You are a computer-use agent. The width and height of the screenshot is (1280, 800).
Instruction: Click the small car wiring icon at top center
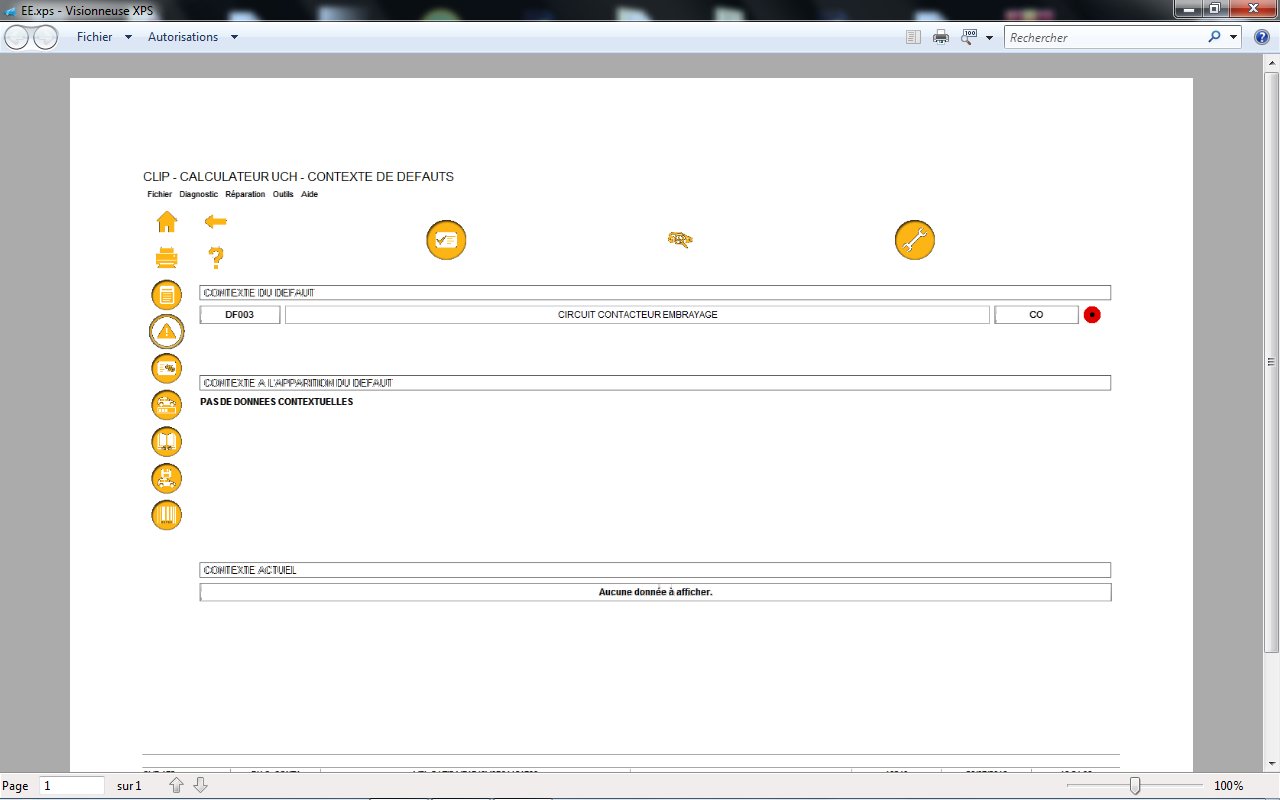[680, 239]
